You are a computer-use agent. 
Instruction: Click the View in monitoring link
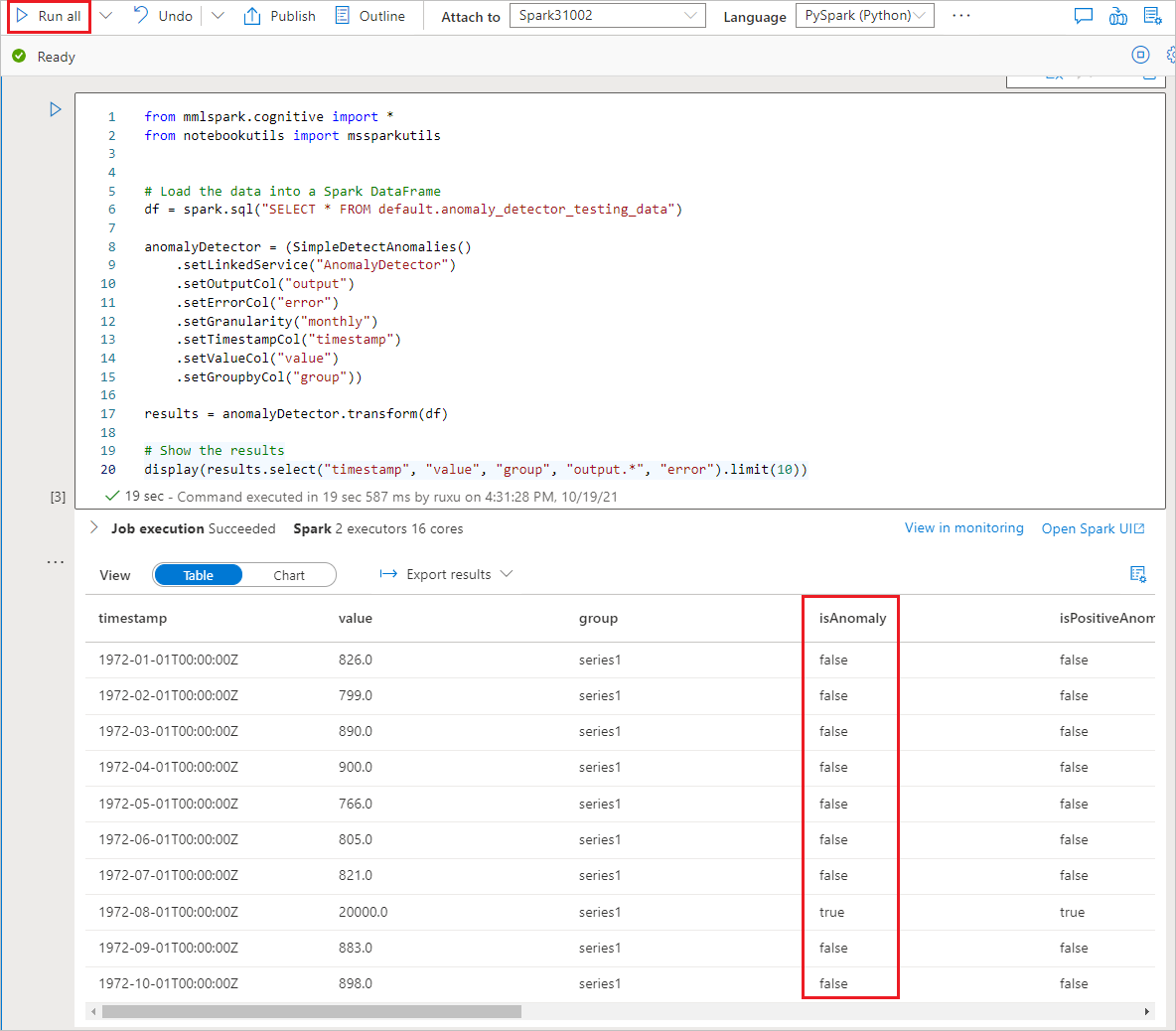pos(963,528)
